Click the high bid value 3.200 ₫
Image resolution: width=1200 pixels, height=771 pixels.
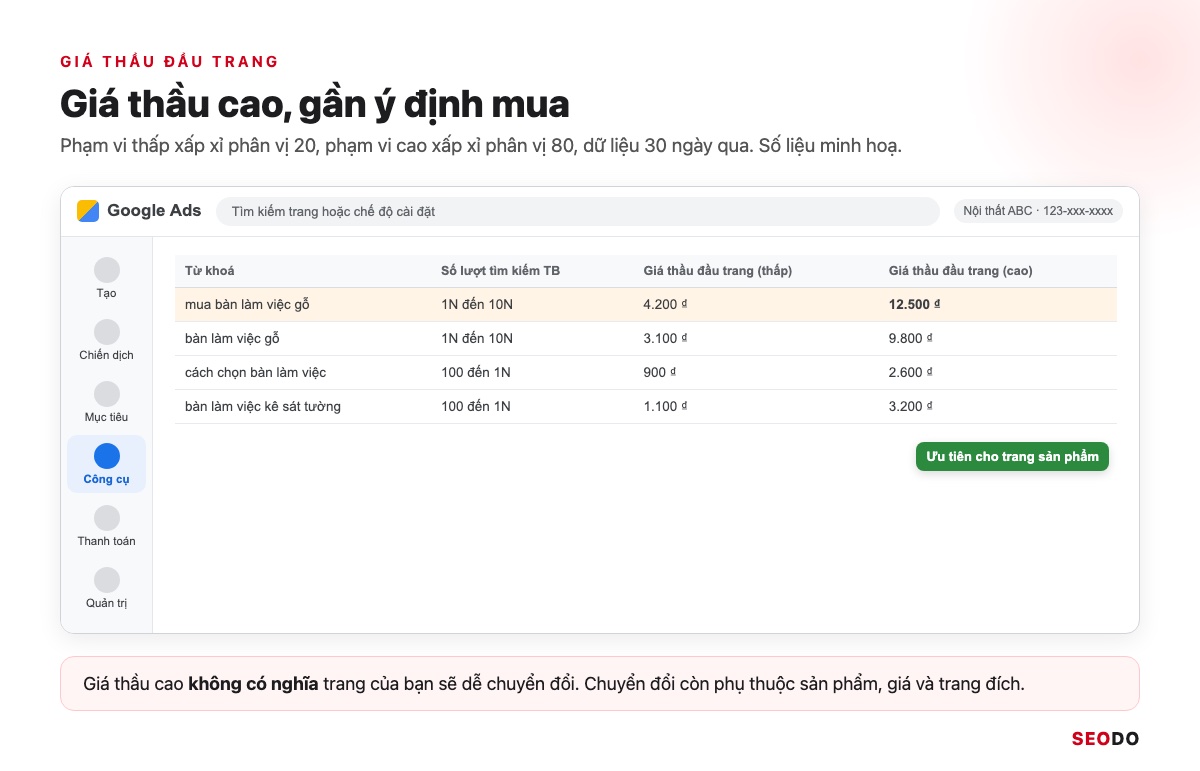point(911,406)
